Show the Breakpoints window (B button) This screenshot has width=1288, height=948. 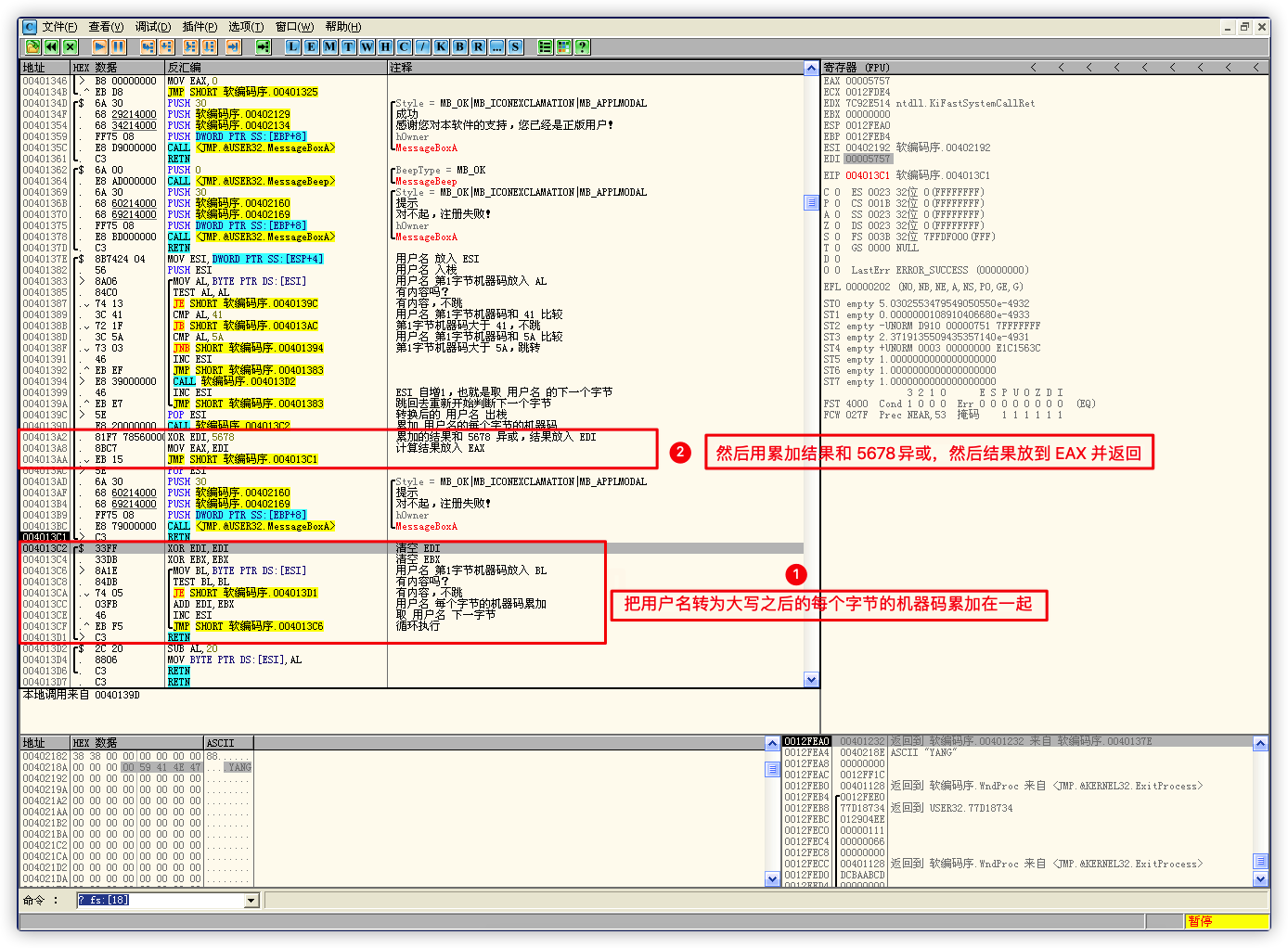click(459, 46)
